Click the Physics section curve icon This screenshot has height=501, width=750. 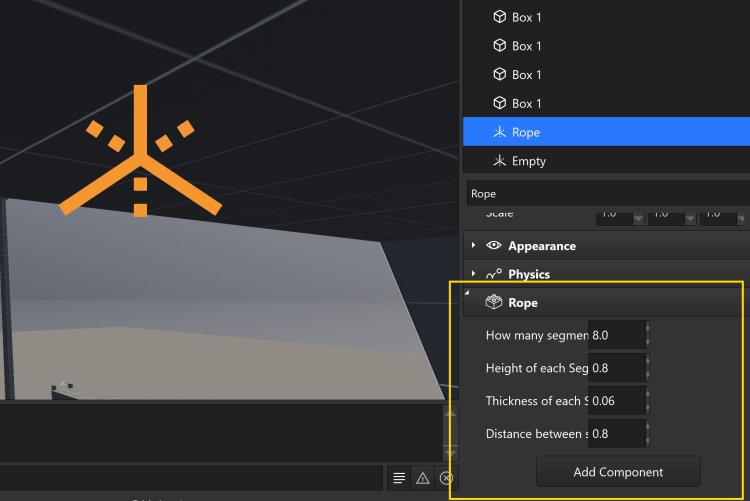(x=493, y=274)
